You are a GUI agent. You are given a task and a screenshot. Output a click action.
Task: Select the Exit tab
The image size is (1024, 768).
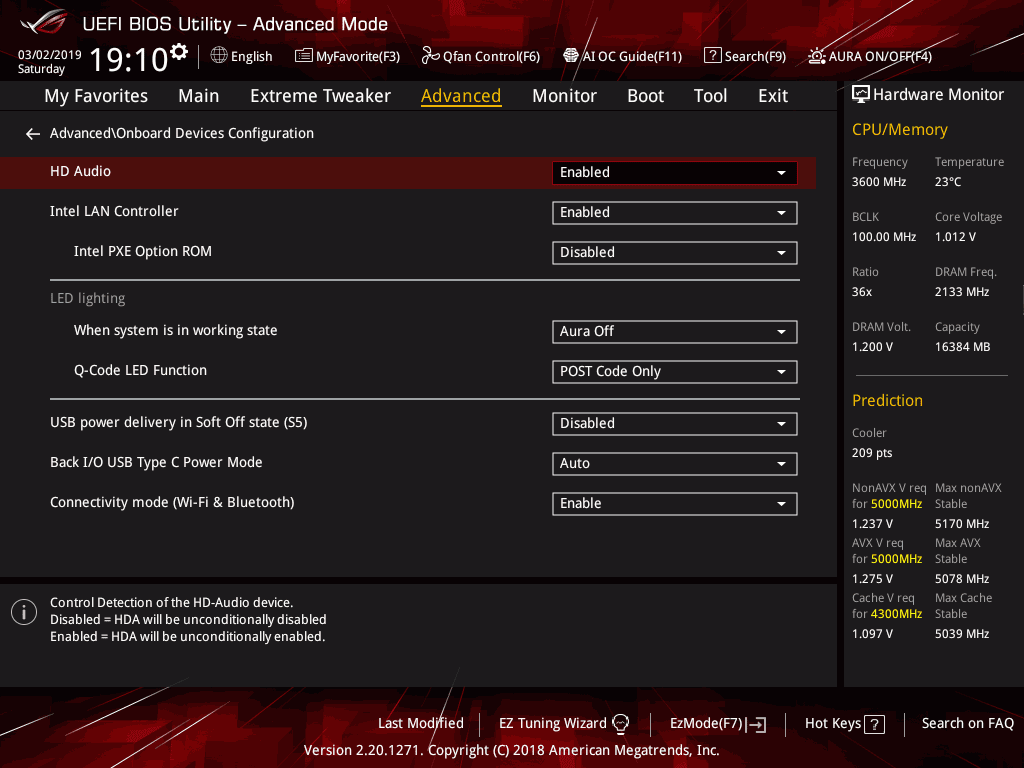pos(773,96)
